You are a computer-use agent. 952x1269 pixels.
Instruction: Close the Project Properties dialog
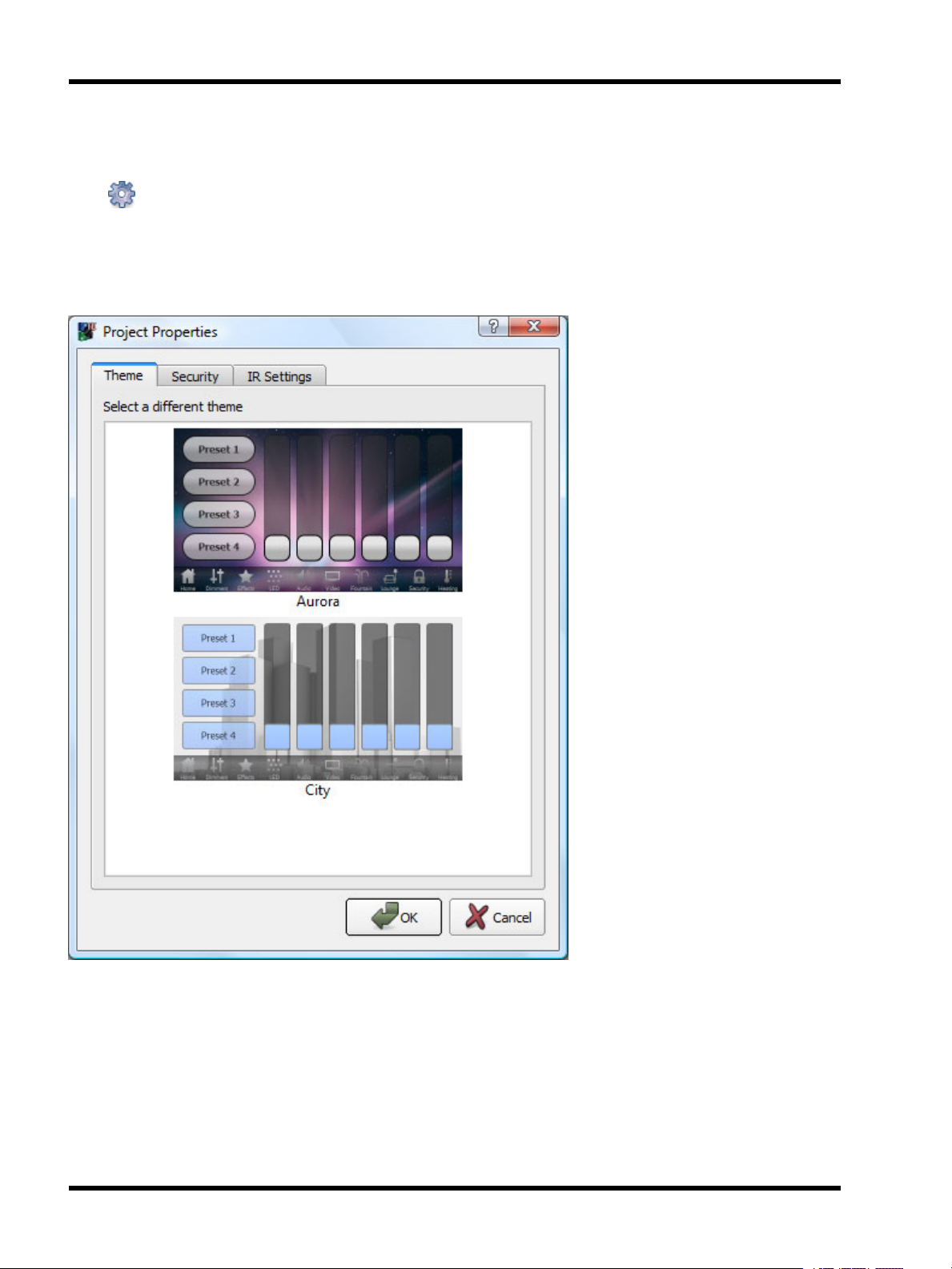(533, 326)
